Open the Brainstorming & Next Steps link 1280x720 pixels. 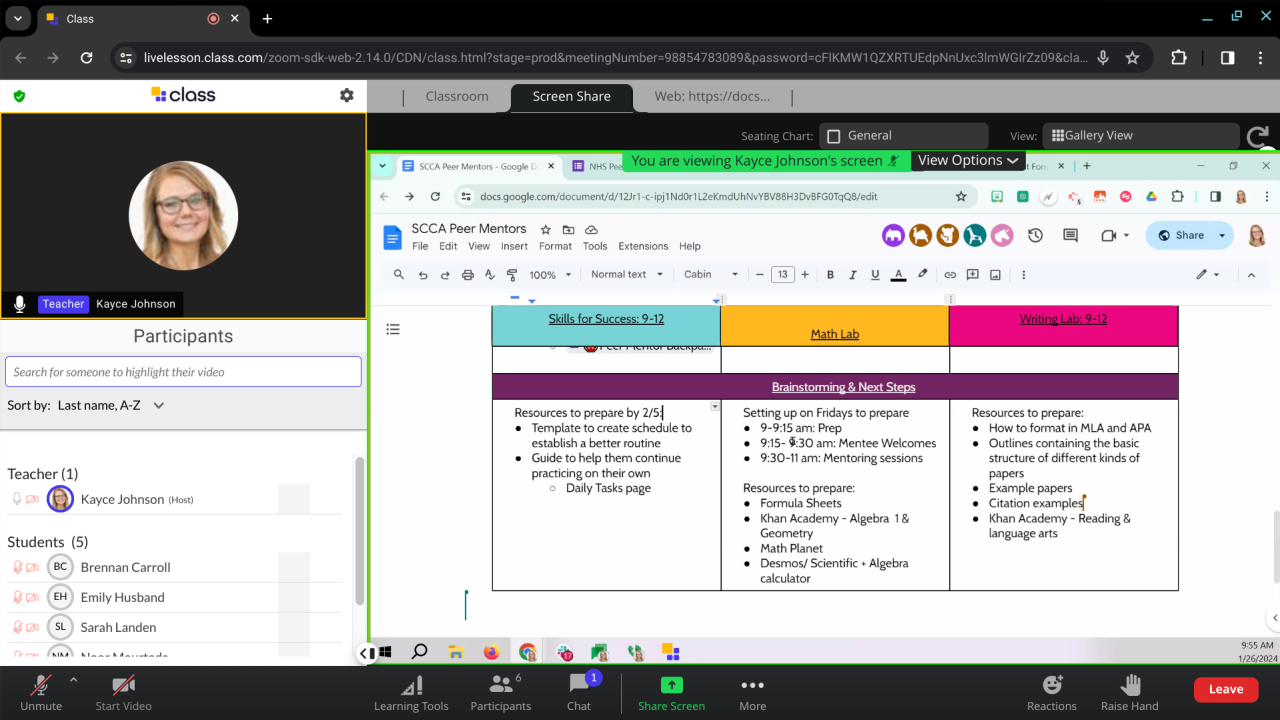pos(843,387)
